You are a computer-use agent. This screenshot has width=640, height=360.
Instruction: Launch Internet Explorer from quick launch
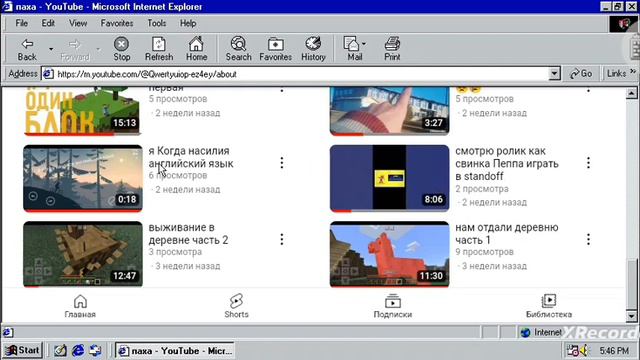tap(78, 350)
